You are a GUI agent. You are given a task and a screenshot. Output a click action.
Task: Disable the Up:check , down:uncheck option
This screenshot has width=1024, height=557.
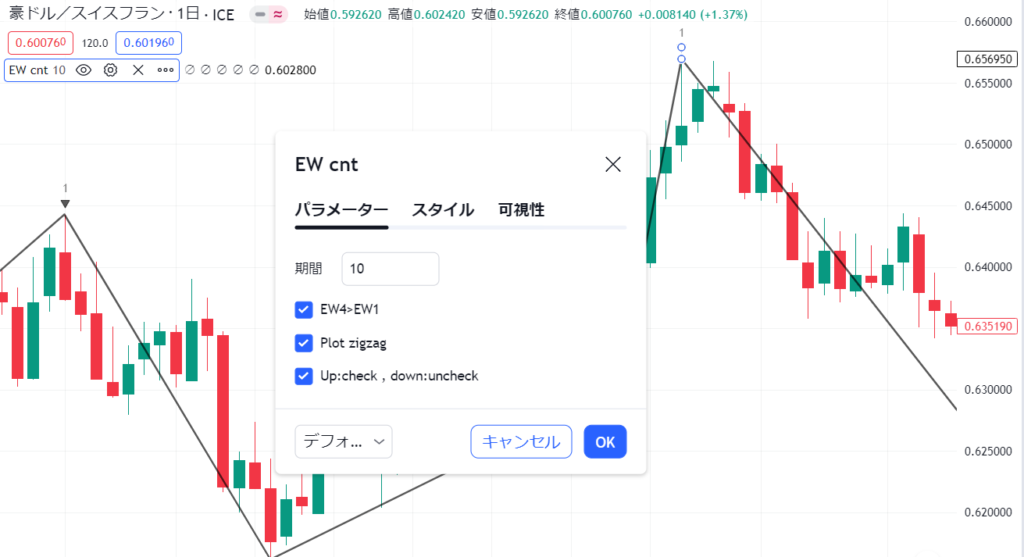[304, 376]
